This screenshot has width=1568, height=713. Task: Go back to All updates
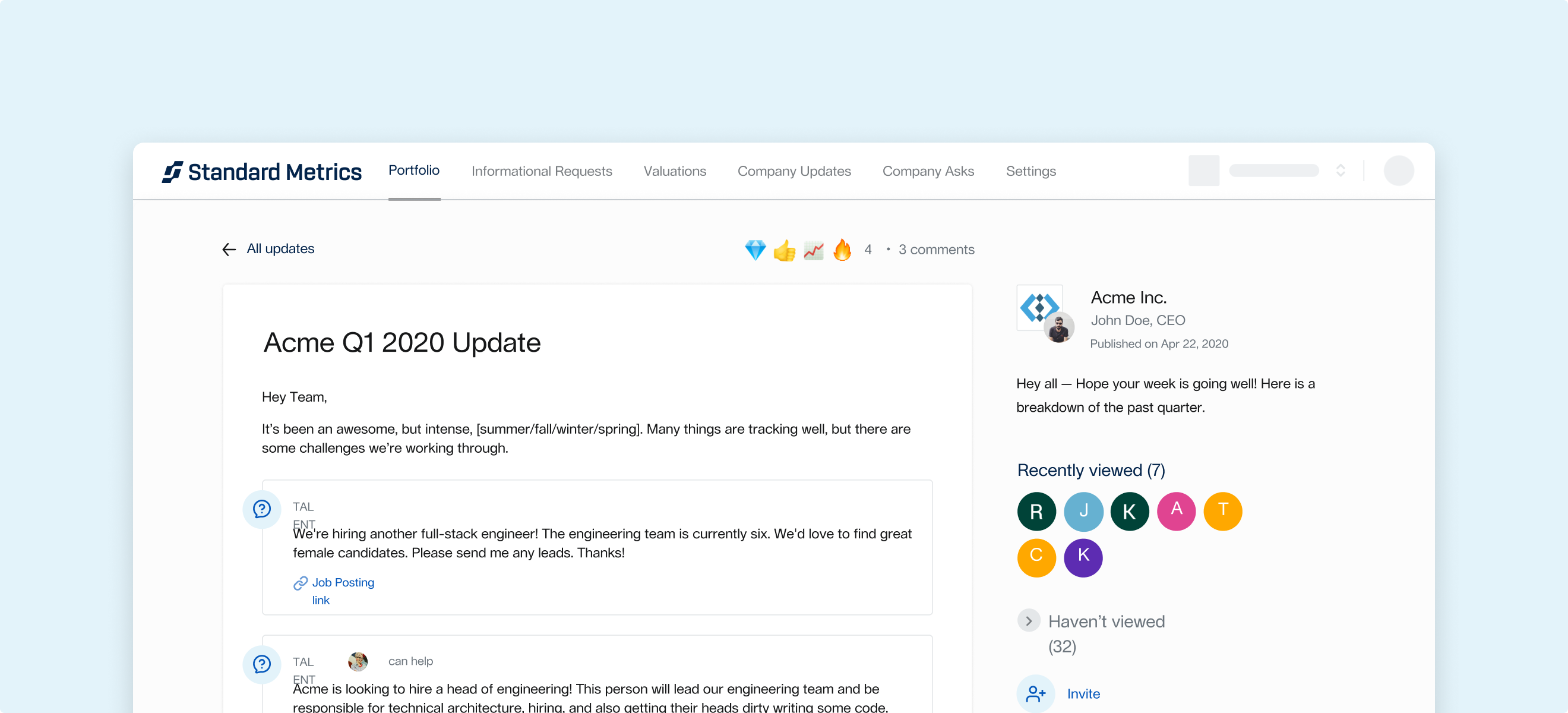point(280,249)
